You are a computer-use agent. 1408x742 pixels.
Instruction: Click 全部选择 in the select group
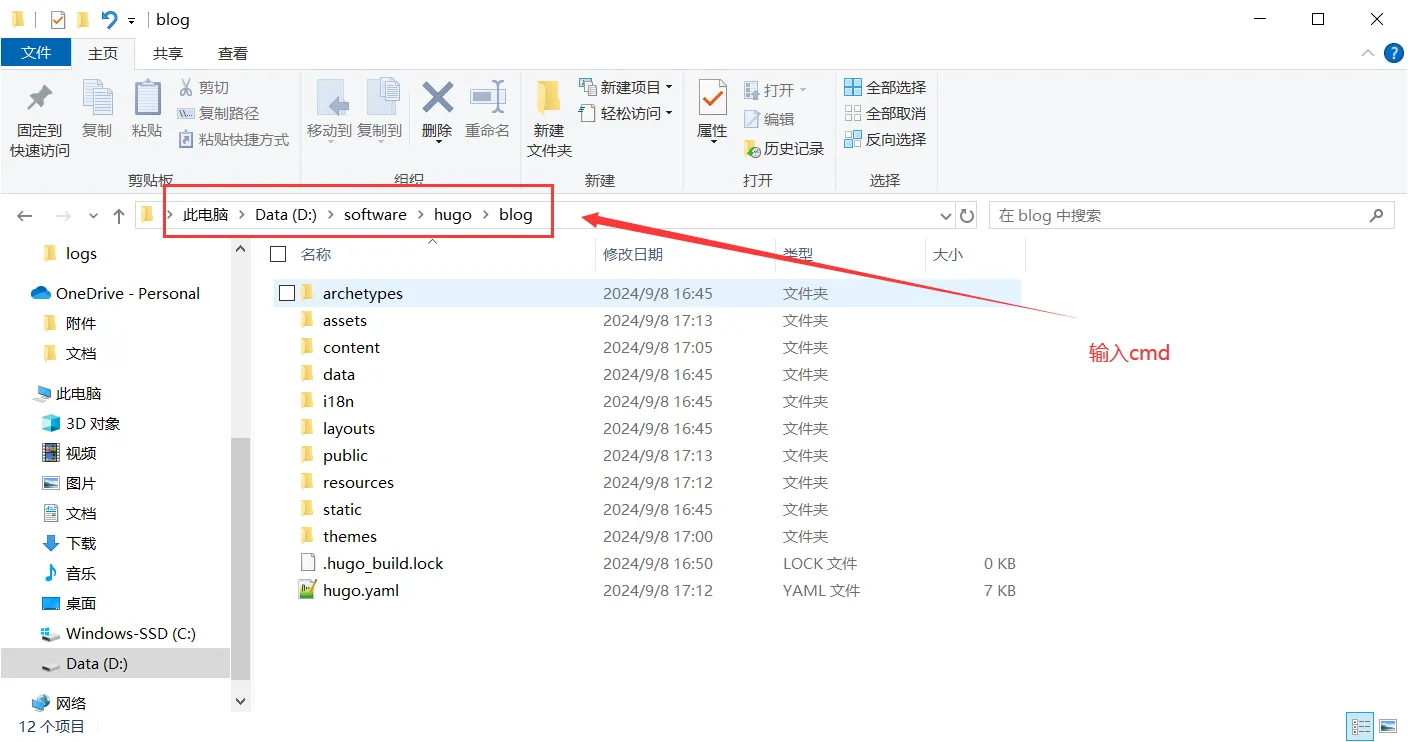pos(885,88)
